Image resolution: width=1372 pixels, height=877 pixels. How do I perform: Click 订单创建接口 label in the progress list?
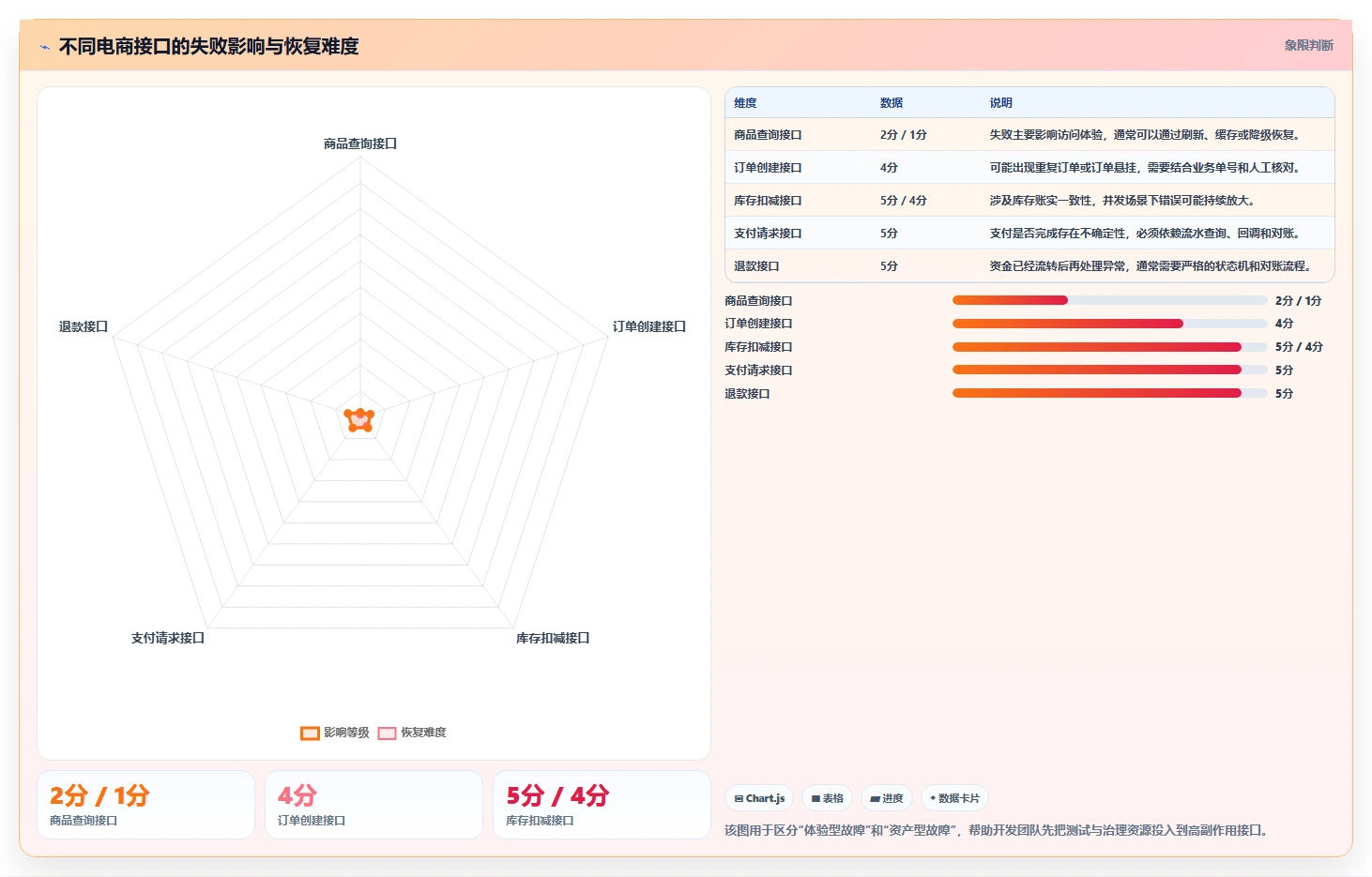pyautogui.click(x=758, y=324)
